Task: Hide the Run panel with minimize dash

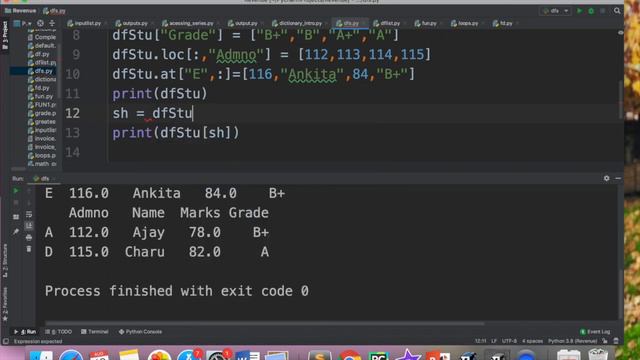Action: [x=618, y=178]
